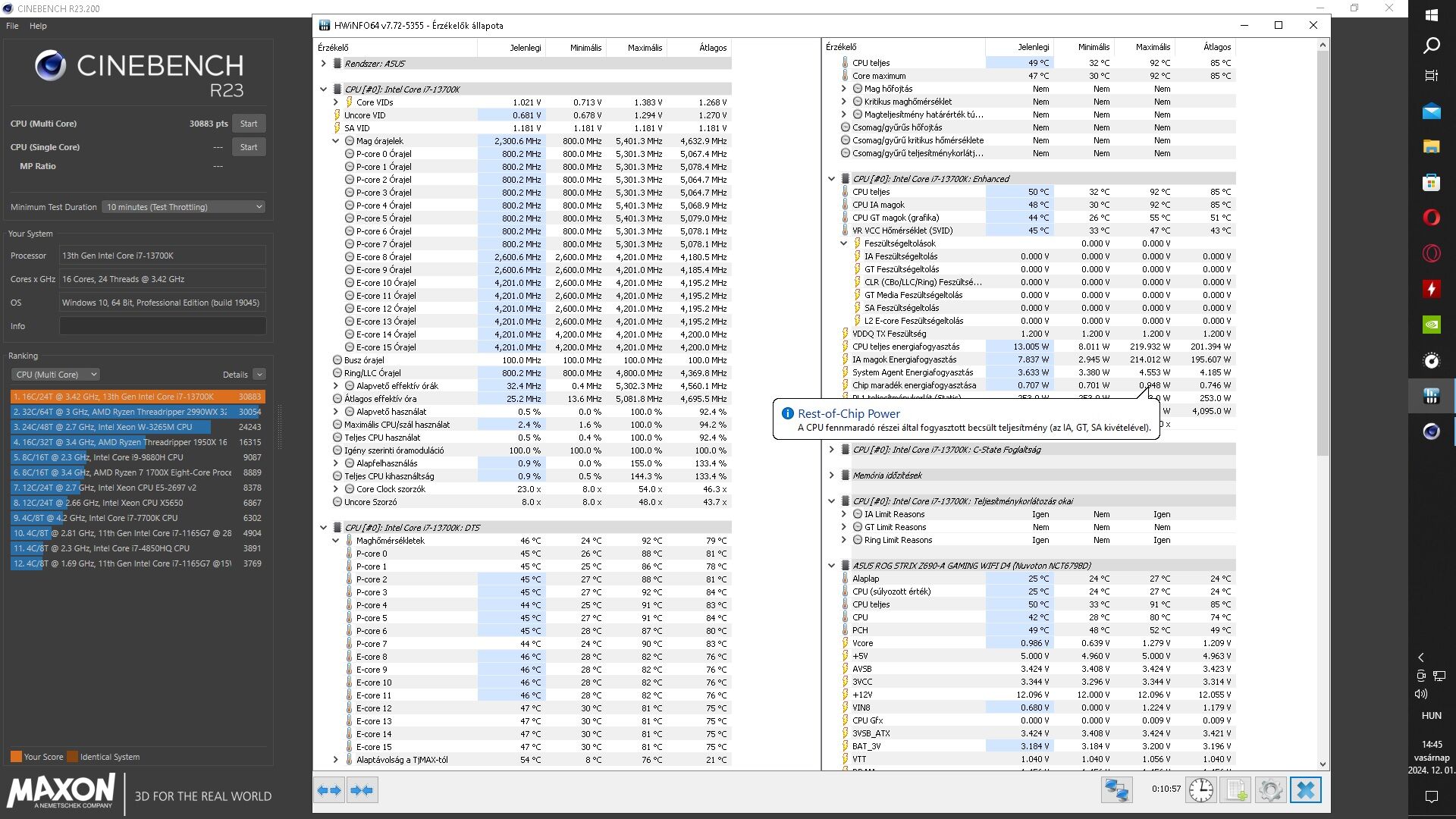Open the gauge-dial app icon on taskbar
Image resolution: width=1456 pixels, height=819 pixels.
(1432, 361)
